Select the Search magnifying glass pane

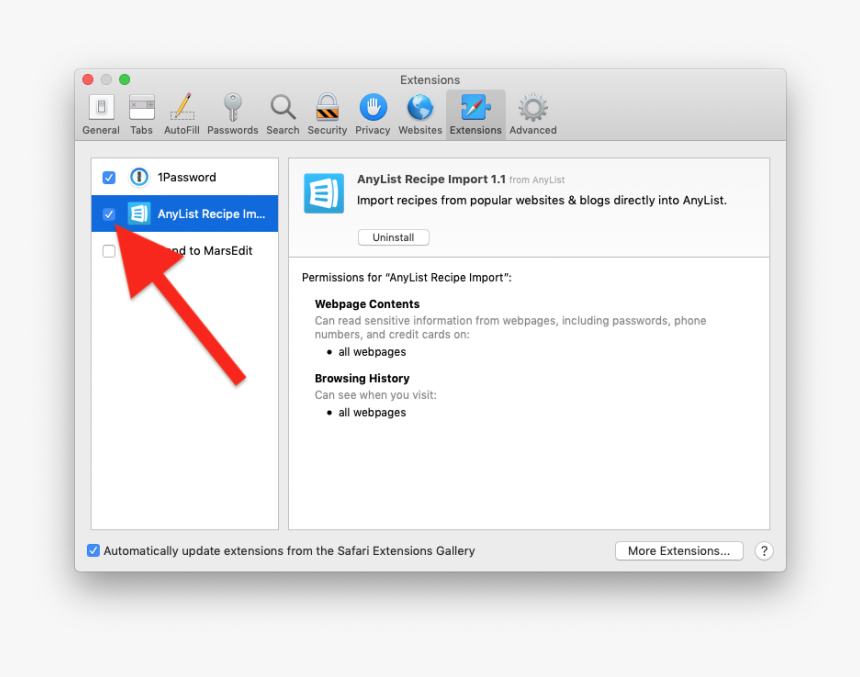click(x=283, y=114)
